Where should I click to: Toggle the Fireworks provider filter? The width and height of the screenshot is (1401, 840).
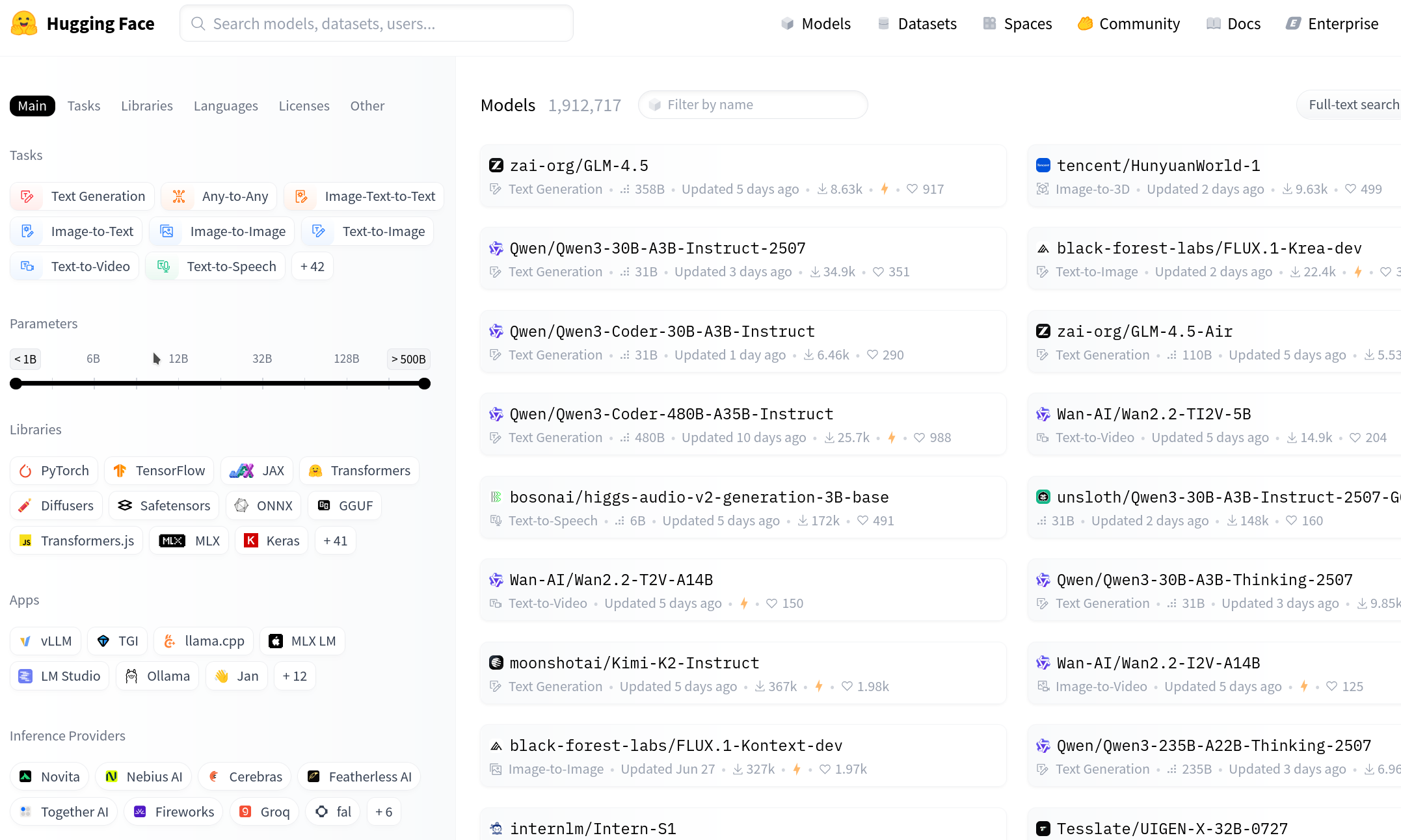tap(174, 812)
